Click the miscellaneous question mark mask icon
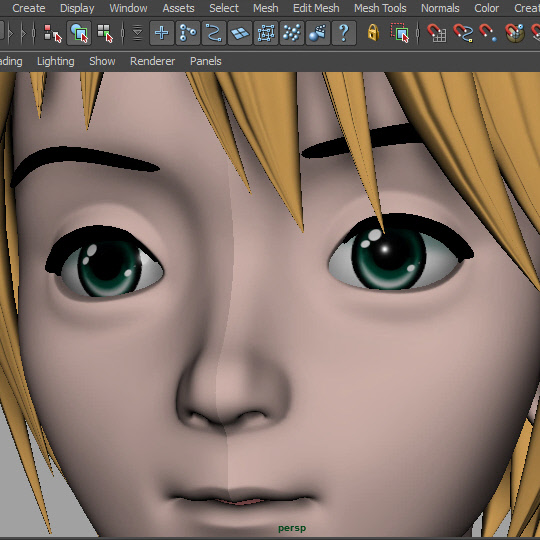Viewport: 540px width, 540px height. (x=344, y=33)
